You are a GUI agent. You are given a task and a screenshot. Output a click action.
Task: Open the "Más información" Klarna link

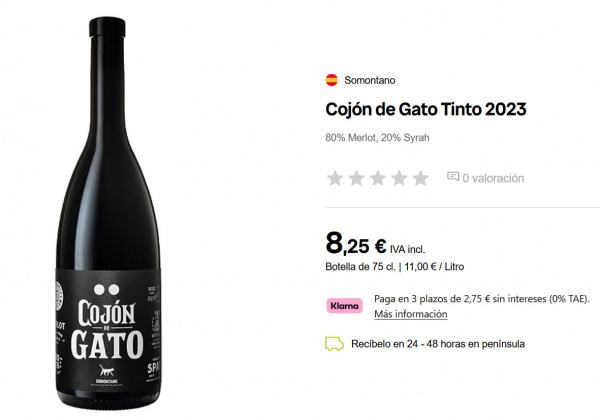point(410,314)
